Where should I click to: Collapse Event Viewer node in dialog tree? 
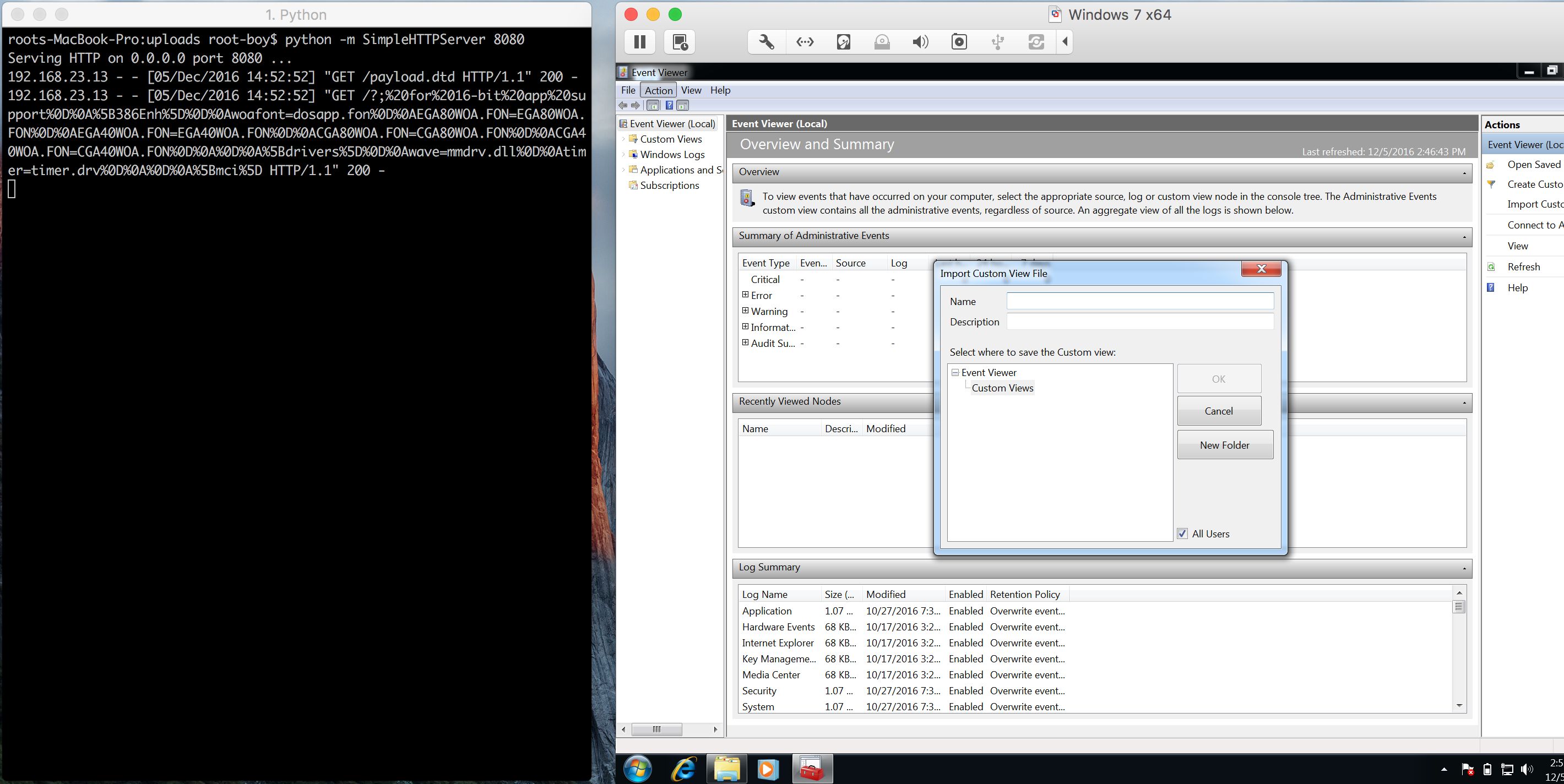click(x=954, y=373)
